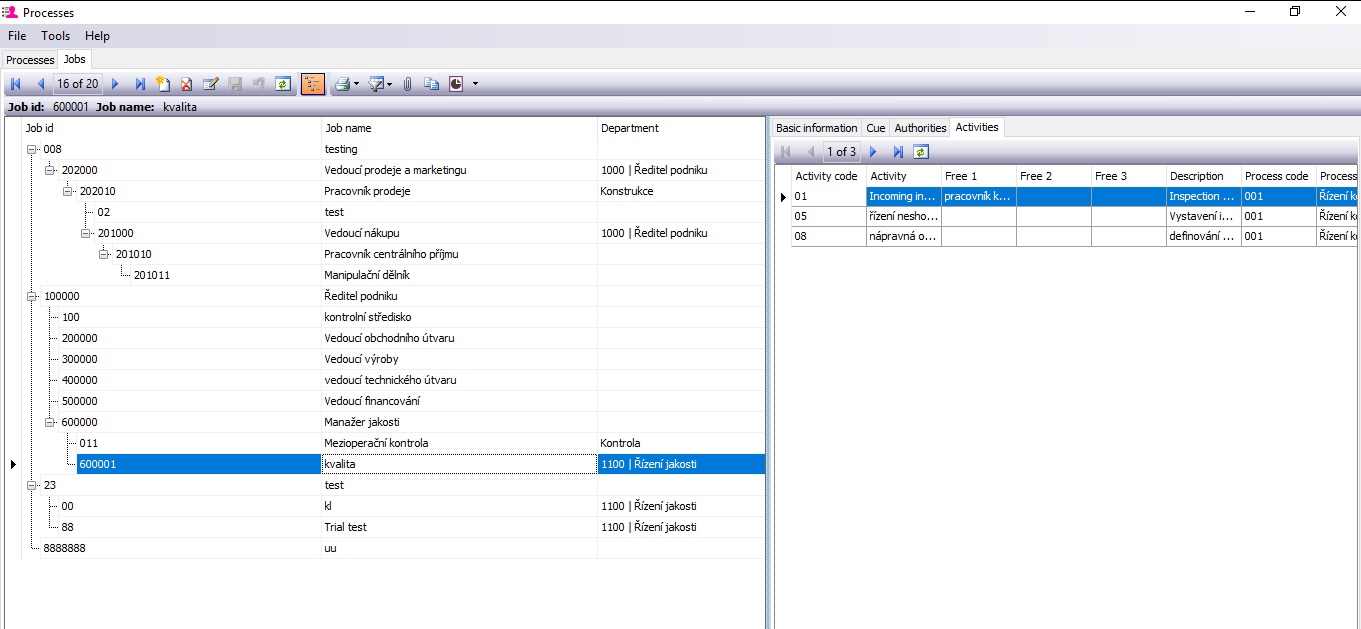Refresh the jobs list
Viewport: 1361px width, 629px height.
click(x=283, y=84)
